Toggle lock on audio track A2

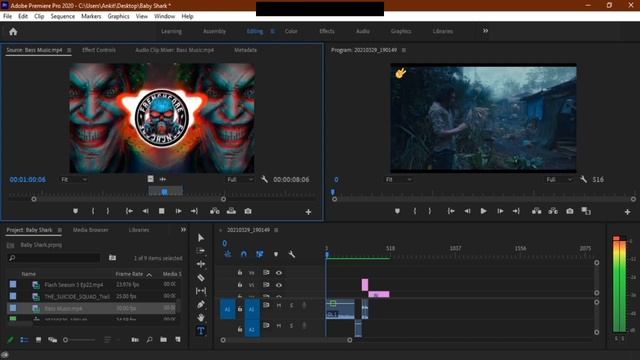pyautogui.click(x=240, y=329)
